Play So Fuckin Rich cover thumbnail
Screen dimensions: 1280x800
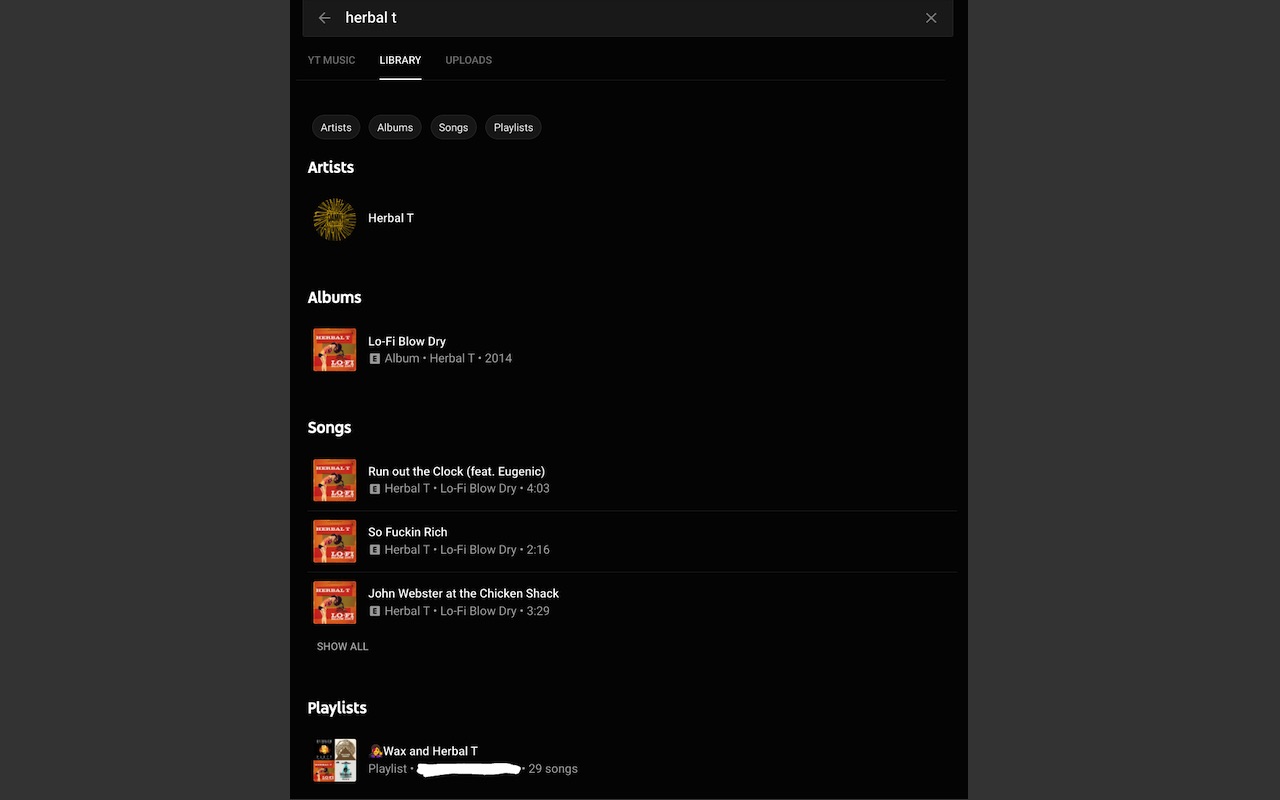point(334,541)
